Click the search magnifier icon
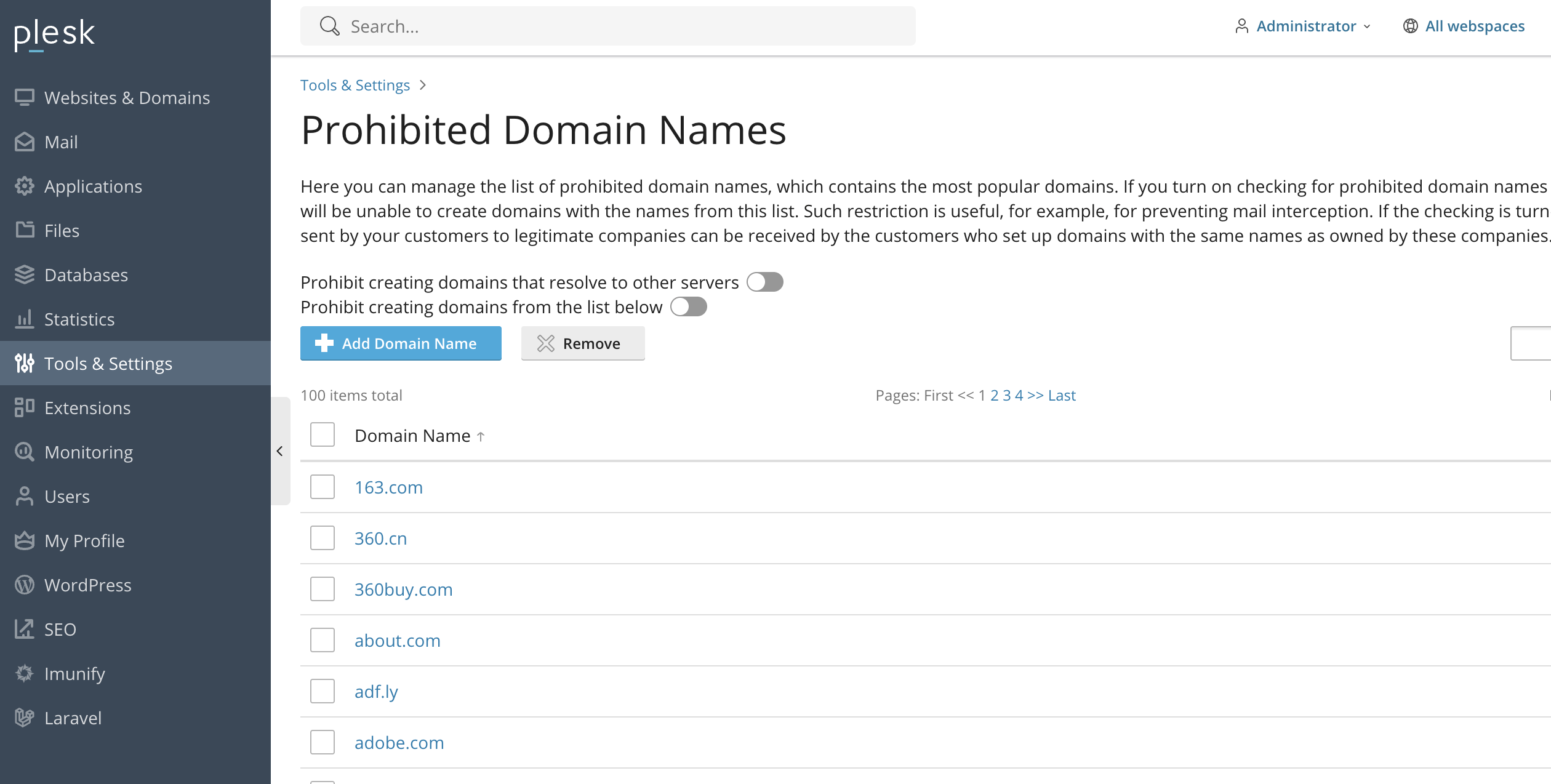The height and width of the screenshot is (784, 1551). click(x=330, y=26)
